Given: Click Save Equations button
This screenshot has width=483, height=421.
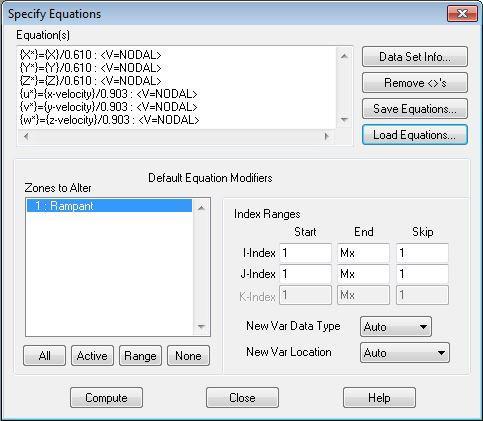Looking at the screenshot, I should [415, 109].
